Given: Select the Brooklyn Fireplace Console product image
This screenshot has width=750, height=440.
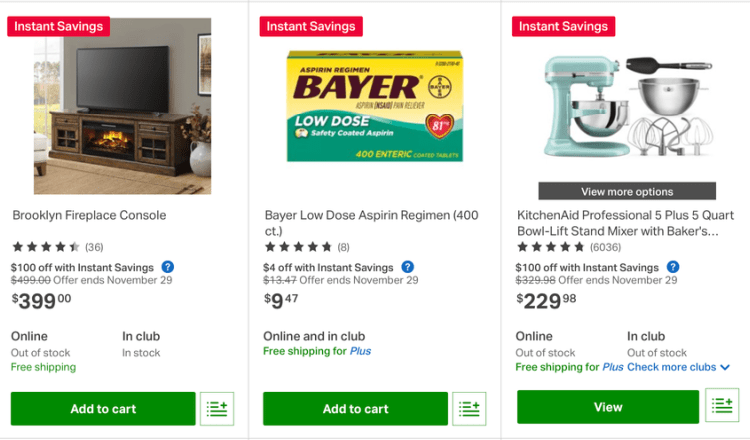Looking at the screenshot, I should [x=122, y=108].
